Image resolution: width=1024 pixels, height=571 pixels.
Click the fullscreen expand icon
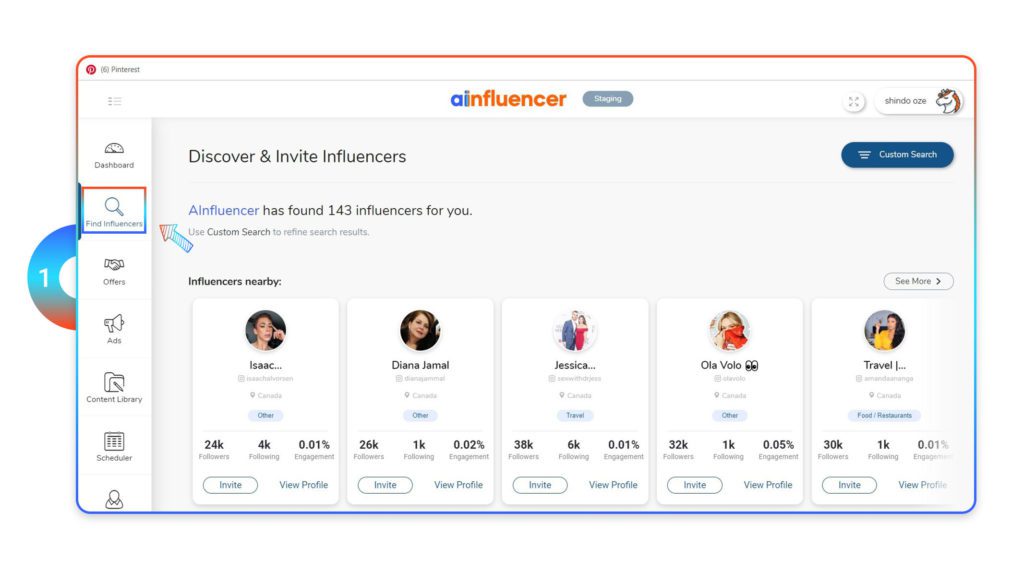[854, 101]
